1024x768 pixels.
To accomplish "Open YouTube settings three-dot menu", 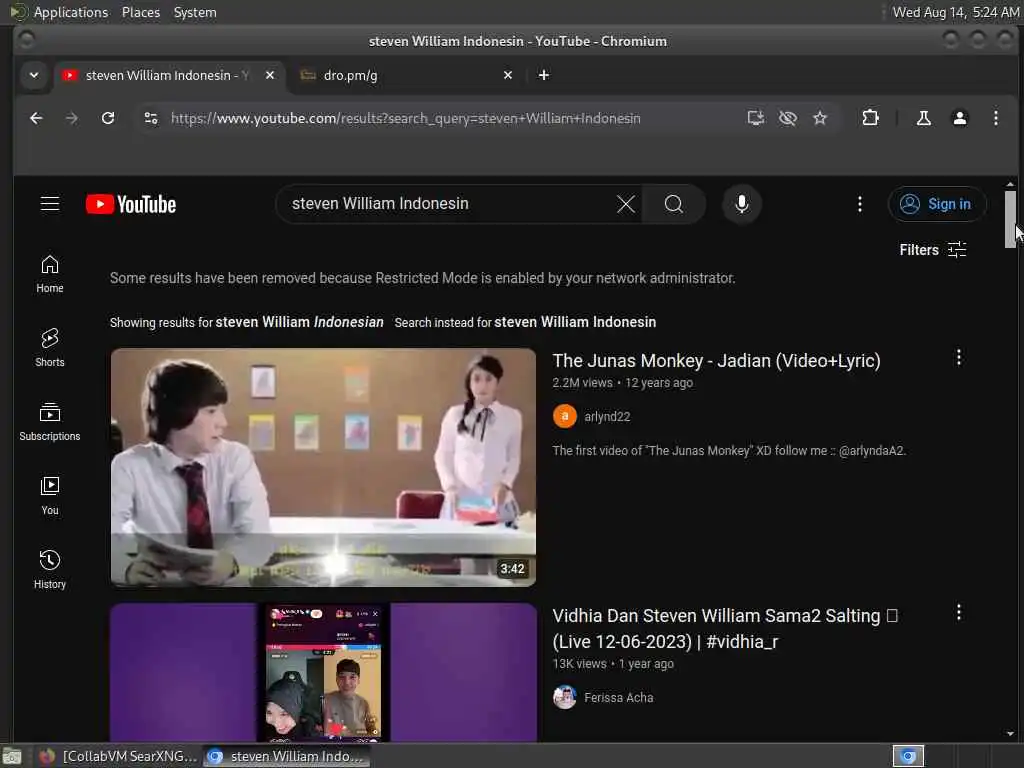I will pos(859,204).
